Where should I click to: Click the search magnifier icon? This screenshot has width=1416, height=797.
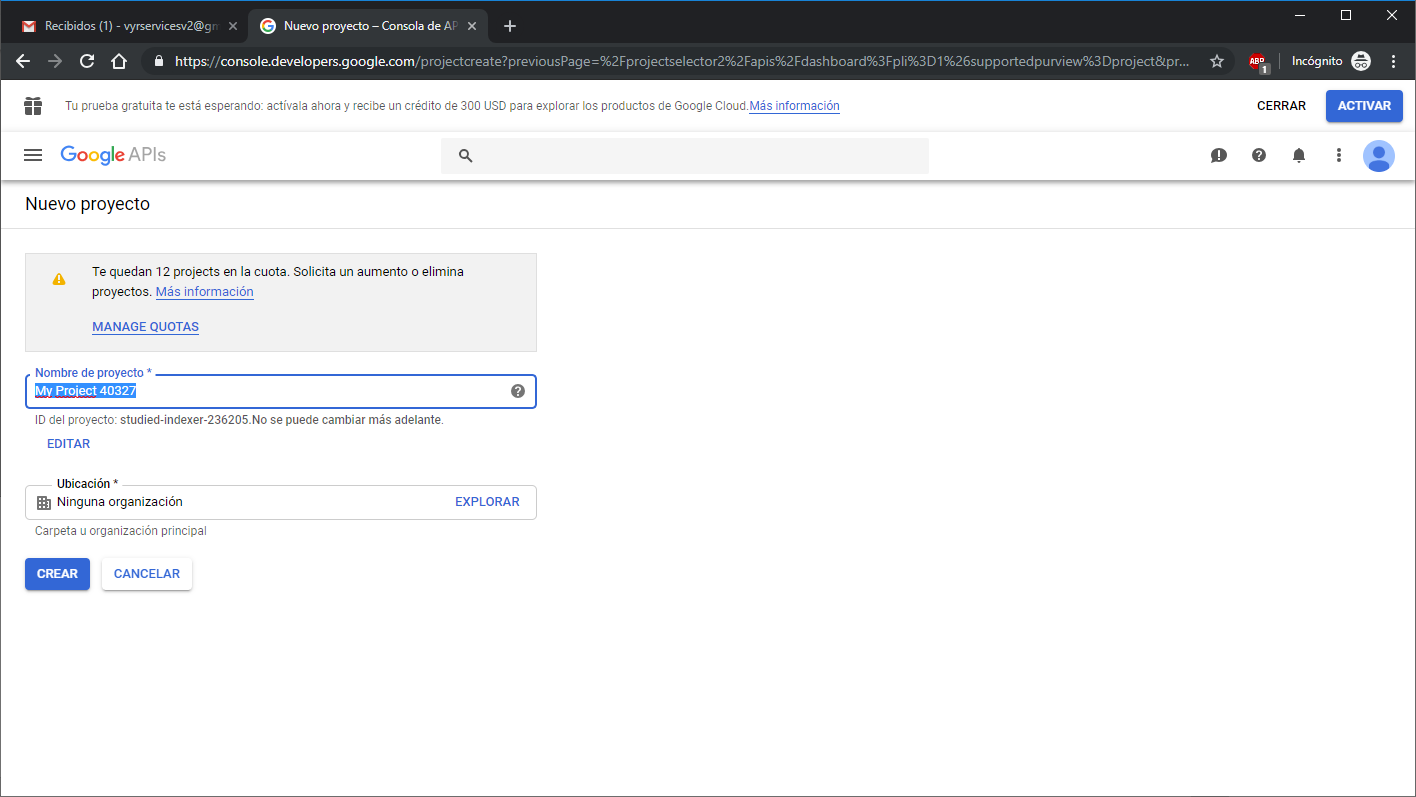pos(465,156)
